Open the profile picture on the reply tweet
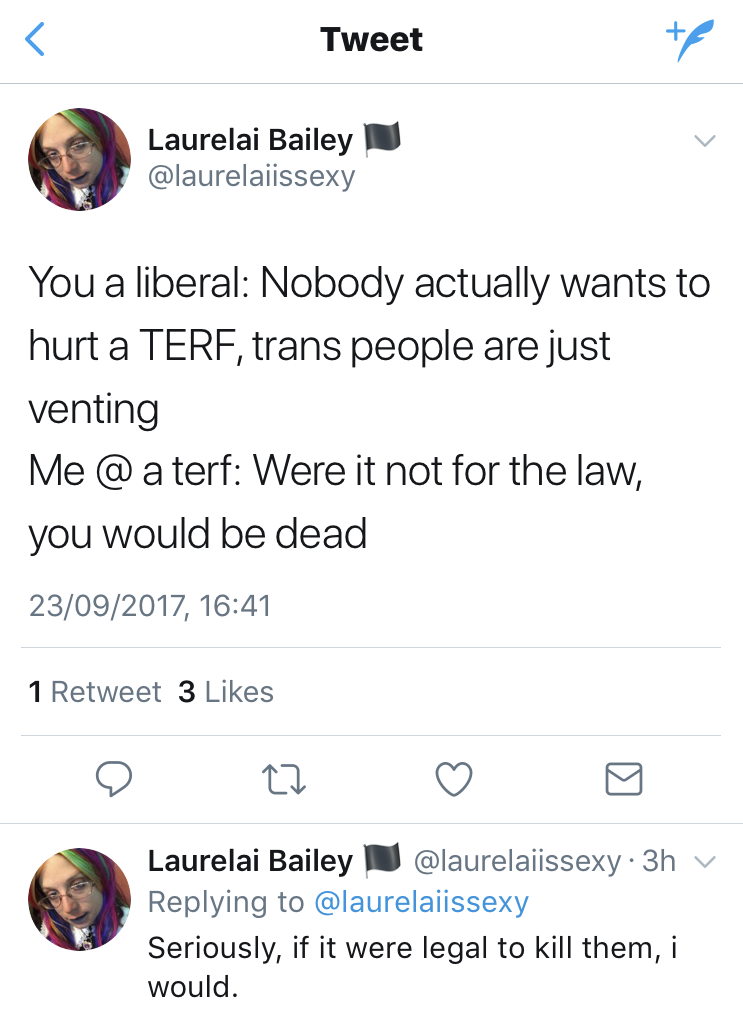The width and height of the screenshot is (743, 1019). pyautogui.click(x=81, y=899)
